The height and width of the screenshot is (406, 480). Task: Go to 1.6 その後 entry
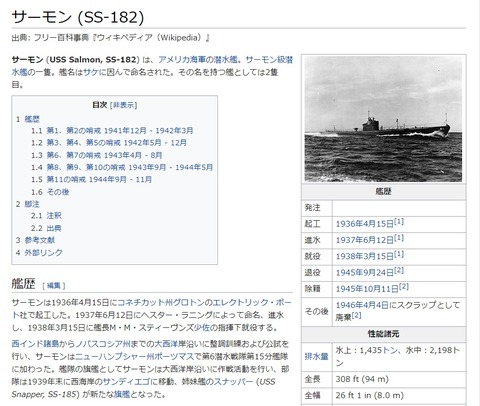tap(58, 192)
